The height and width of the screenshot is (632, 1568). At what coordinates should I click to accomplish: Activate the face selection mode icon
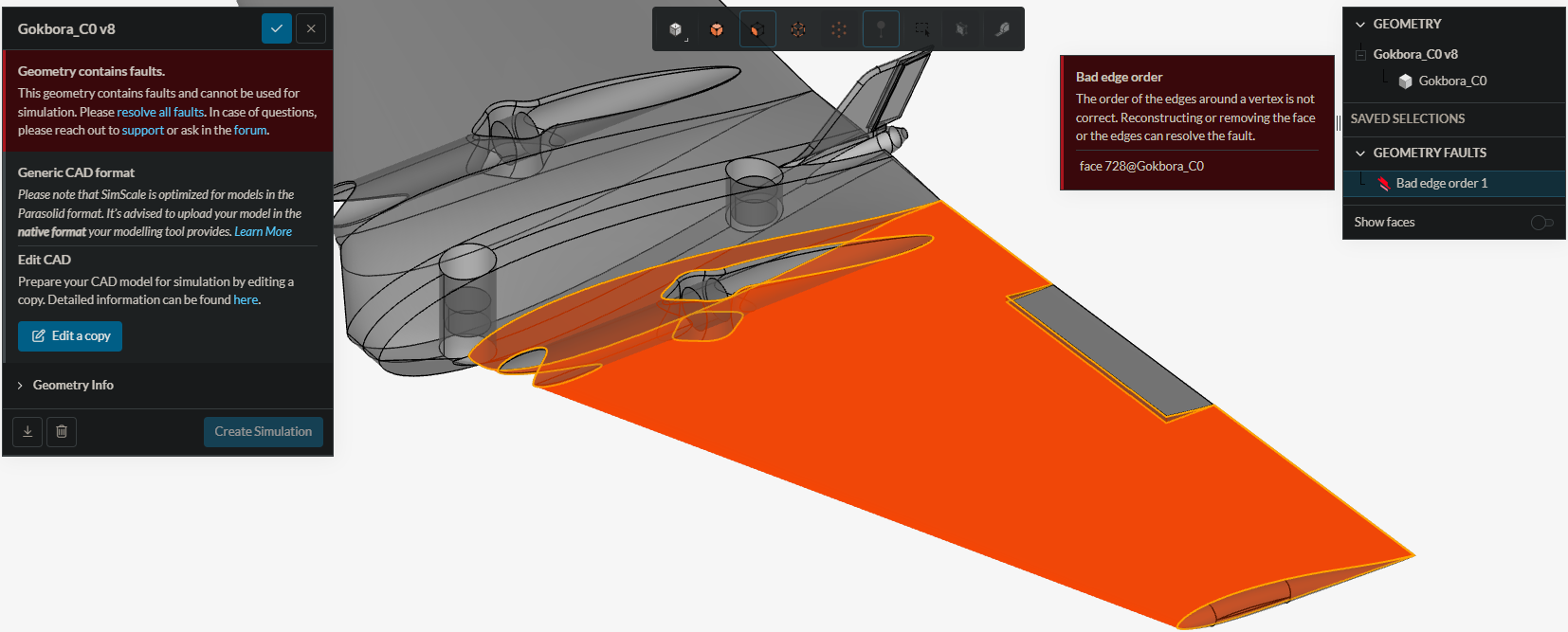click(x=757, y=29)
